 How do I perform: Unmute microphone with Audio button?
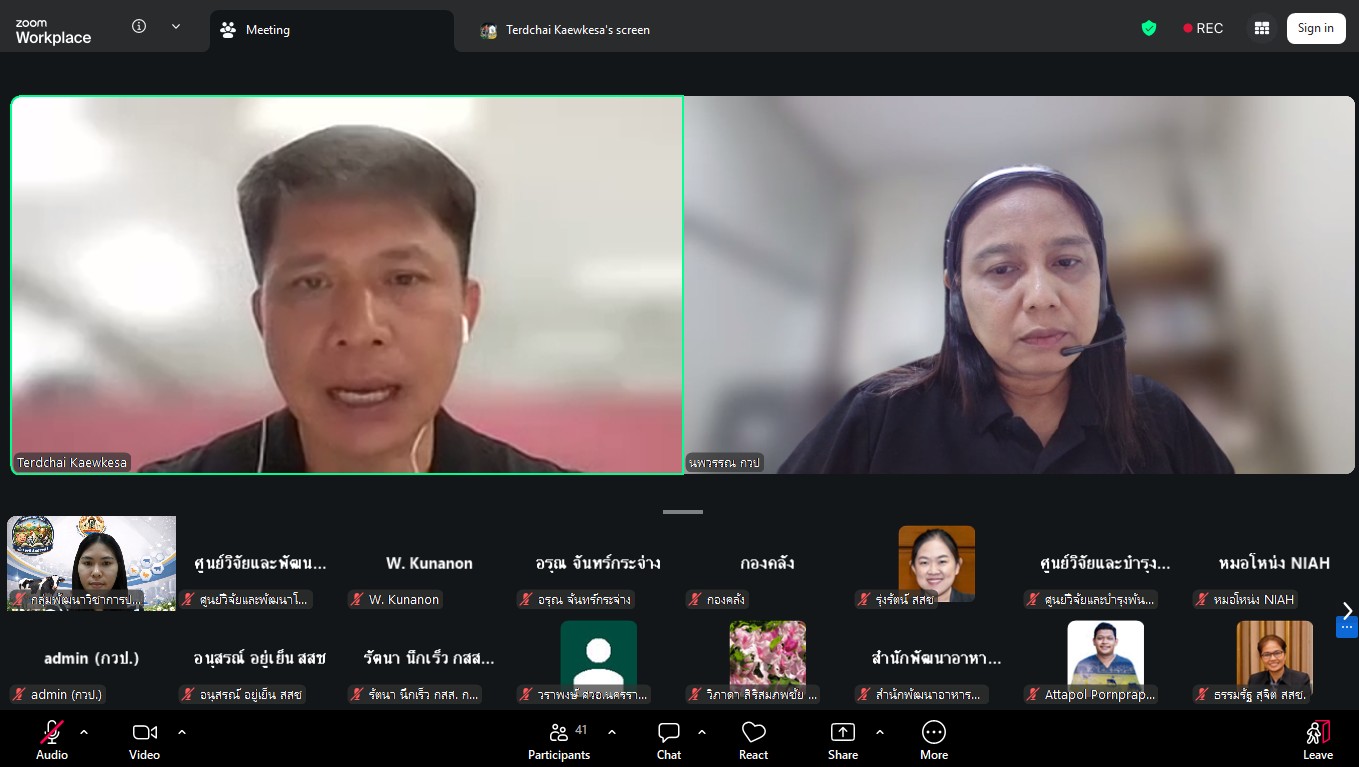[52, 740]
